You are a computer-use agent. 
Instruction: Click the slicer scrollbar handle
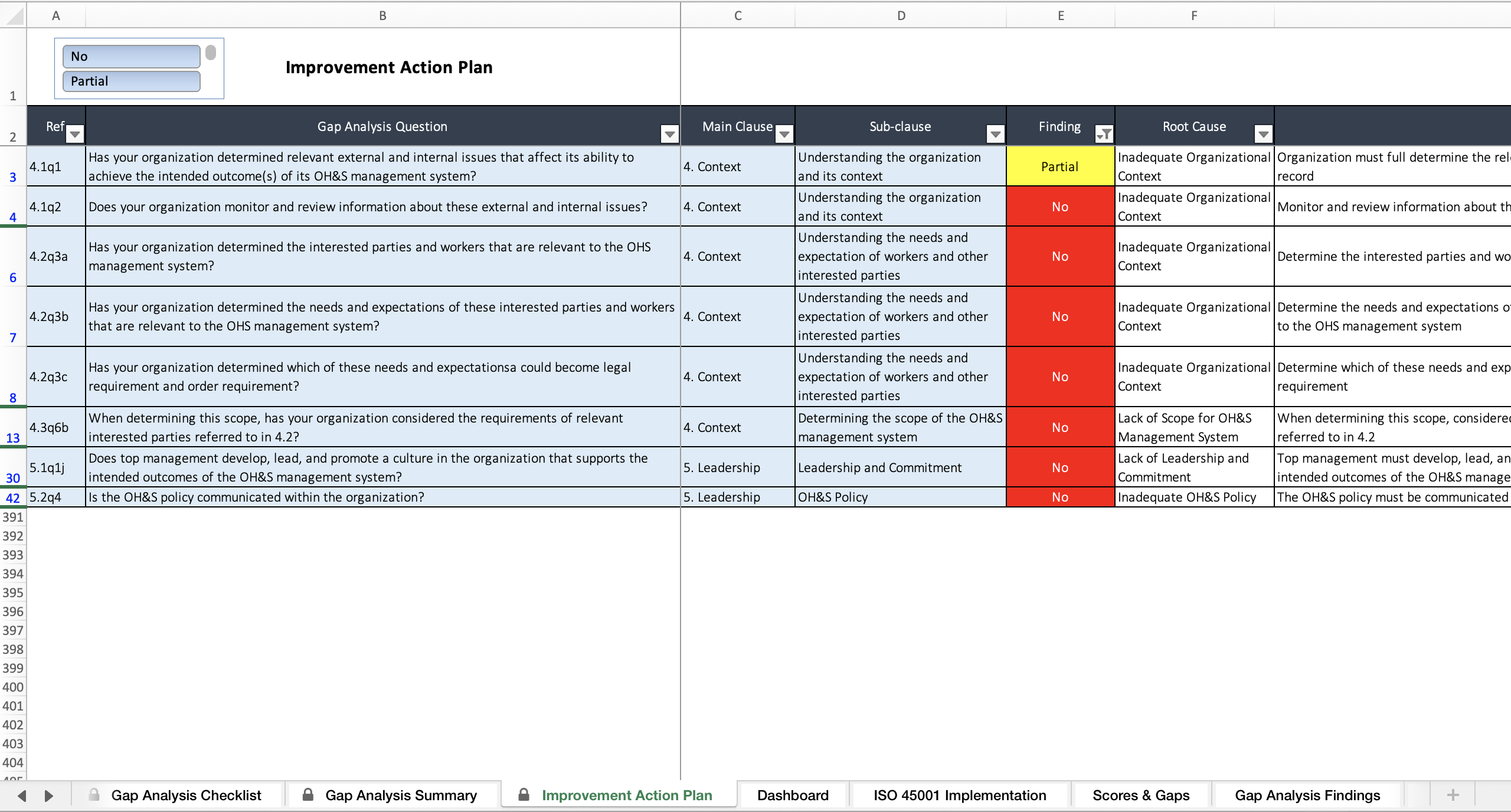tap(211, 53)
